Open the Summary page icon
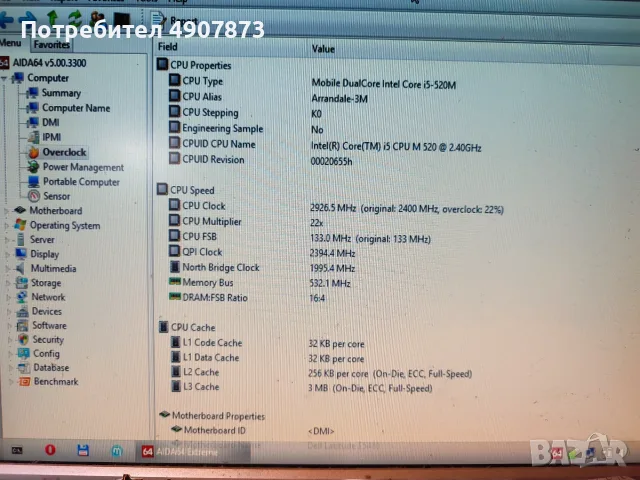This screenshot has width=640, height=480. [x=32, y=93]
